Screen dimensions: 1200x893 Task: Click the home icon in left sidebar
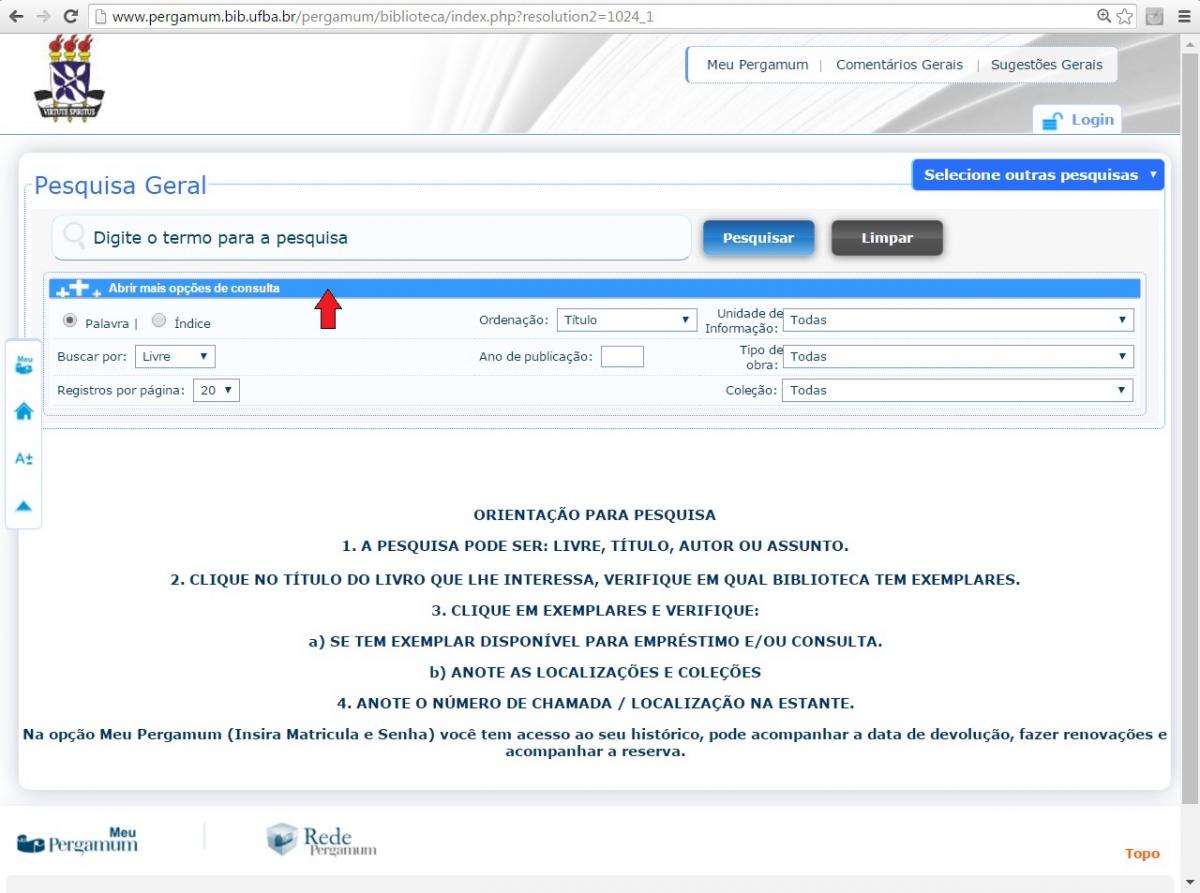24,411
